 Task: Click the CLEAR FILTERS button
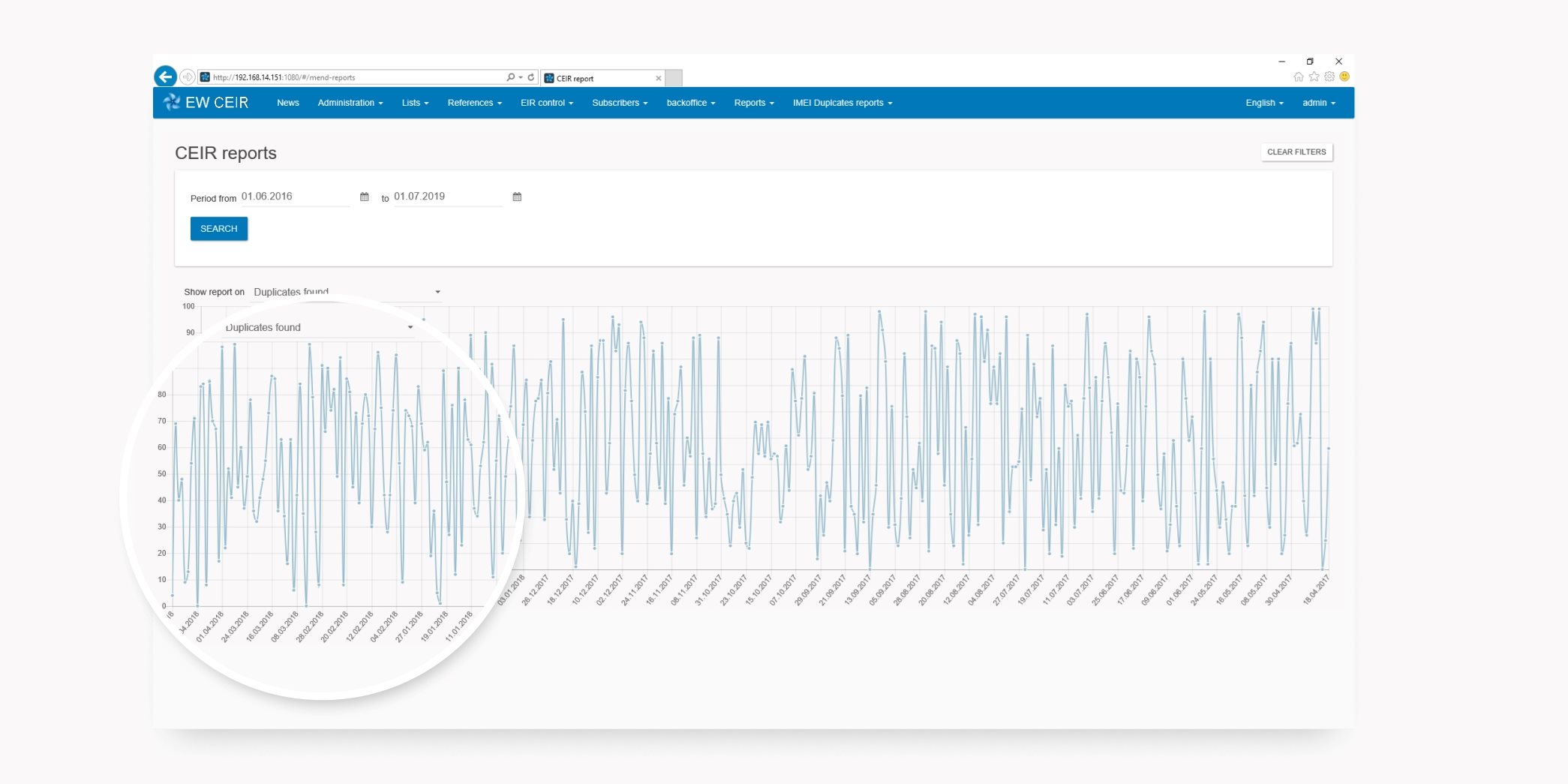pyautogui.click(x=1296, y=152)
